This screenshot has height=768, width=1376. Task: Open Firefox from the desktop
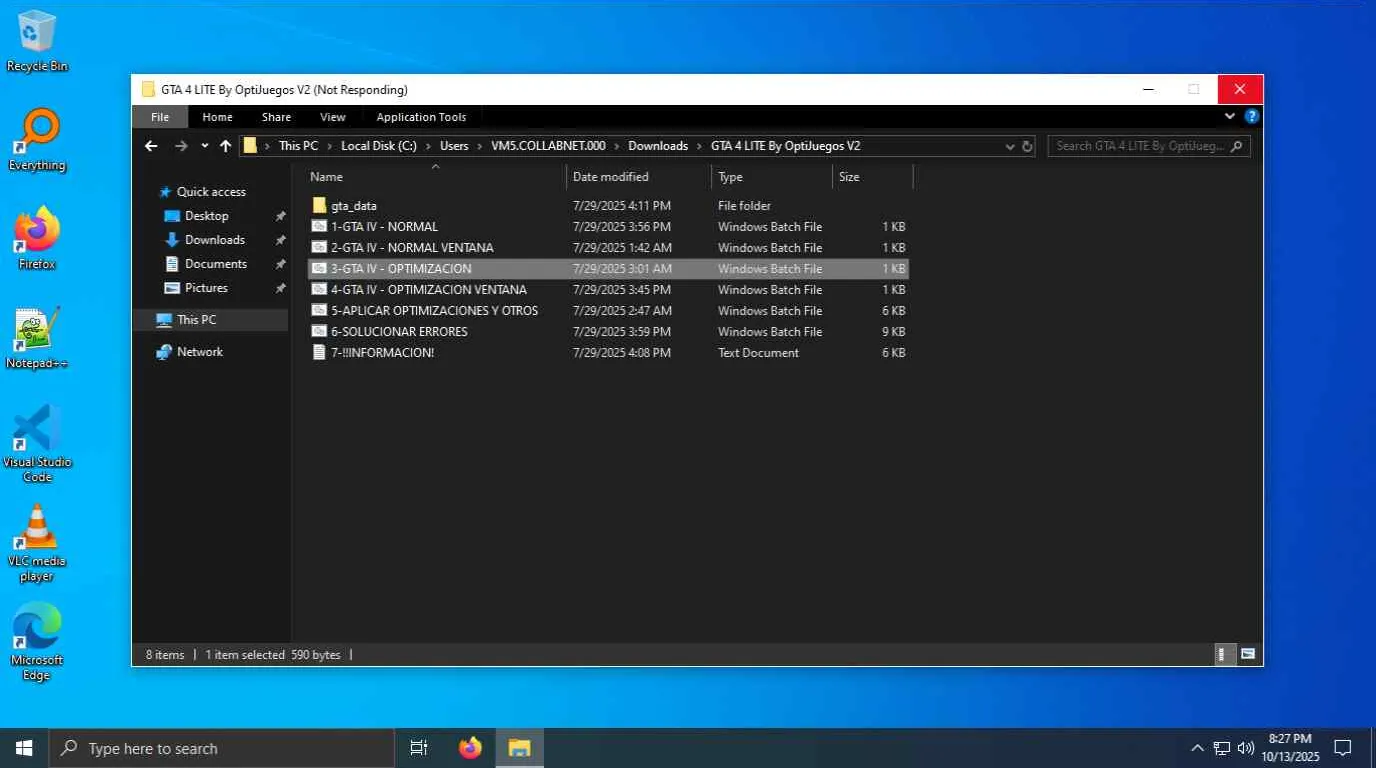click(x=37, y=239)
